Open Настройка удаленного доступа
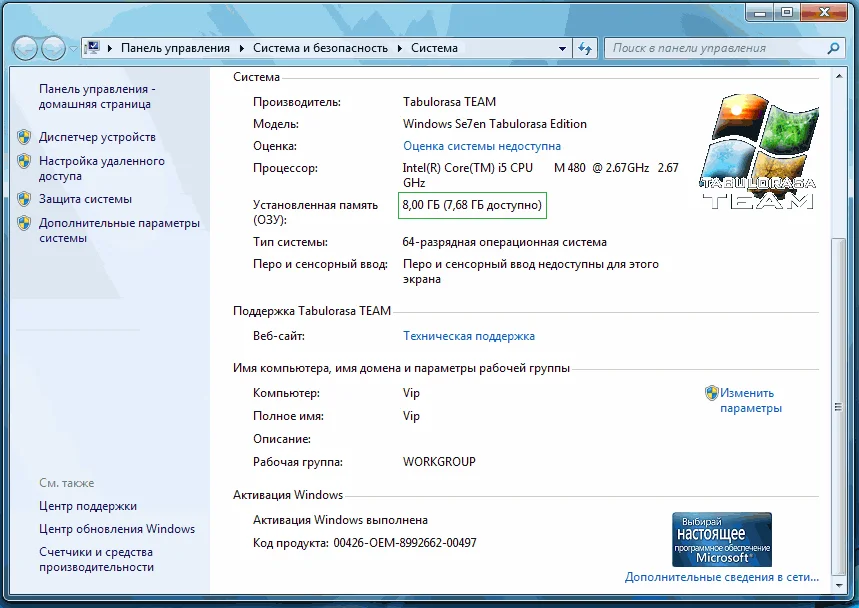 101,168
